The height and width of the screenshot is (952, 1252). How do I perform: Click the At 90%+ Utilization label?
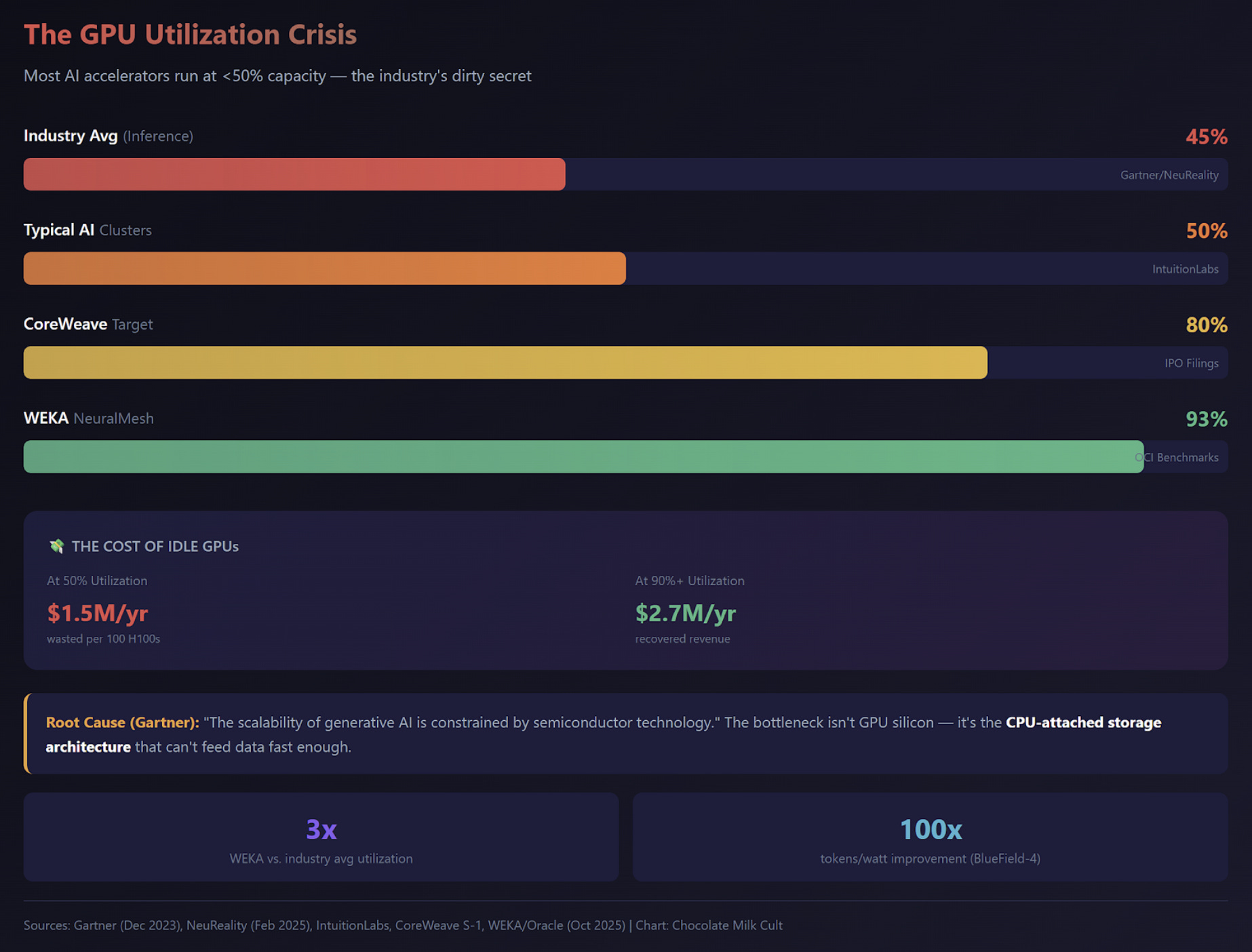pyautogui.click(x=690, y=581)
